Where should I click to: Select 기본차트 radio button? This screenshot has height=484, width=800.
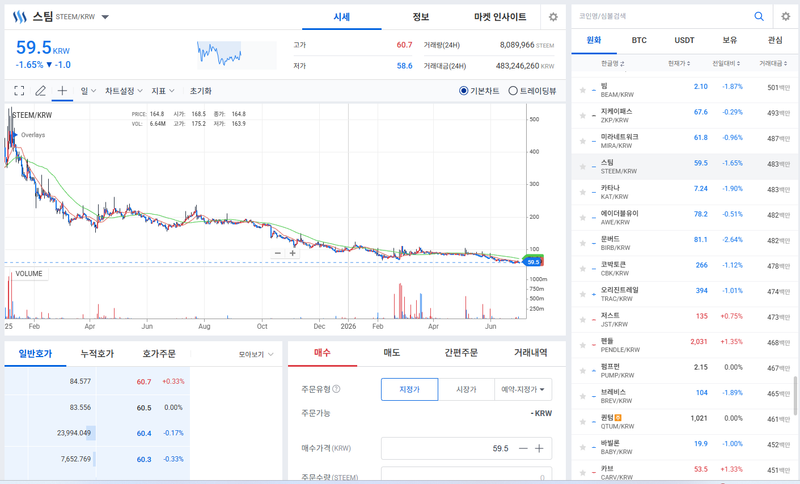tap(463, 91)
